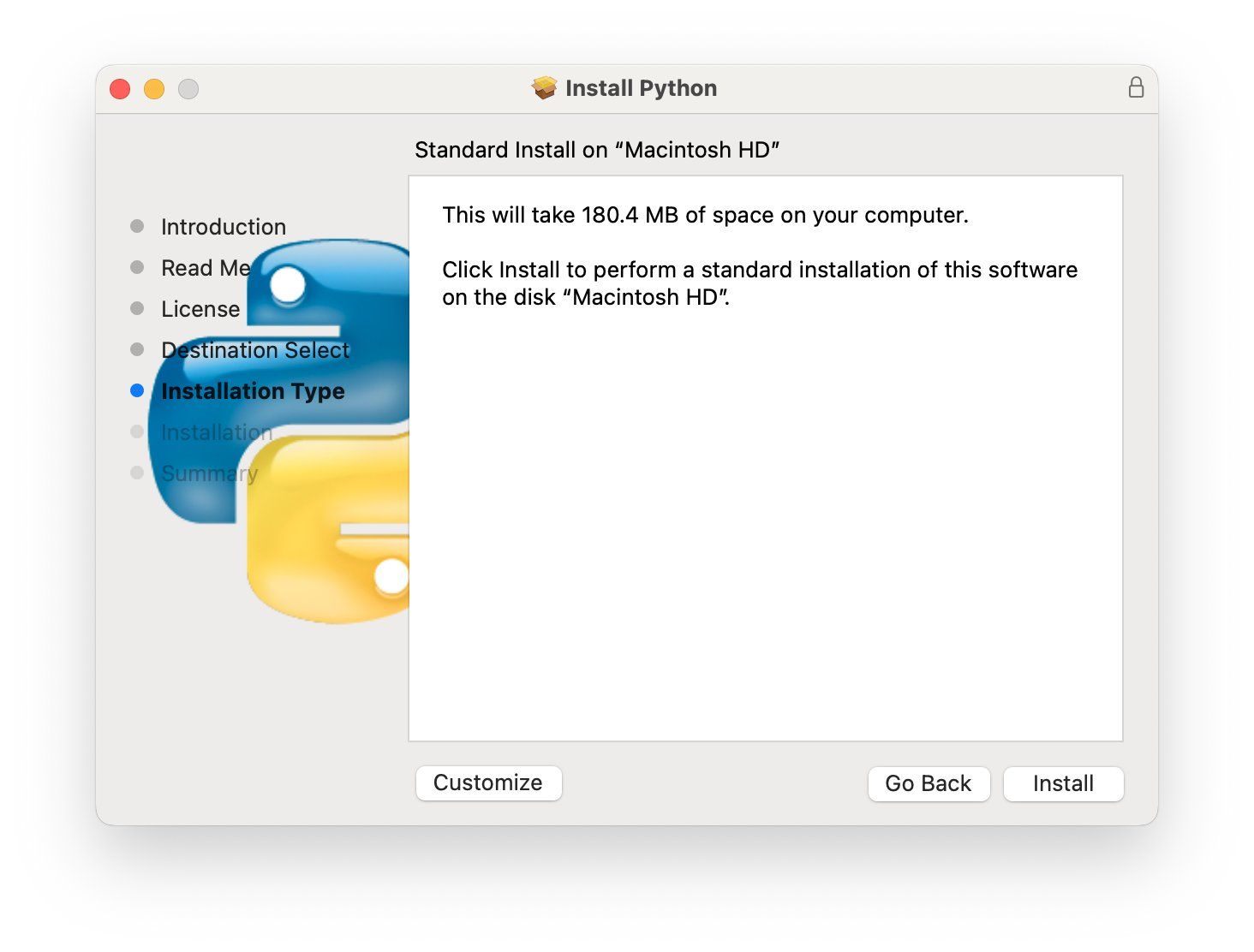Screen dimensions: 1254x952
Task: Go Back to the previous installer step
Action: (929, 783)
